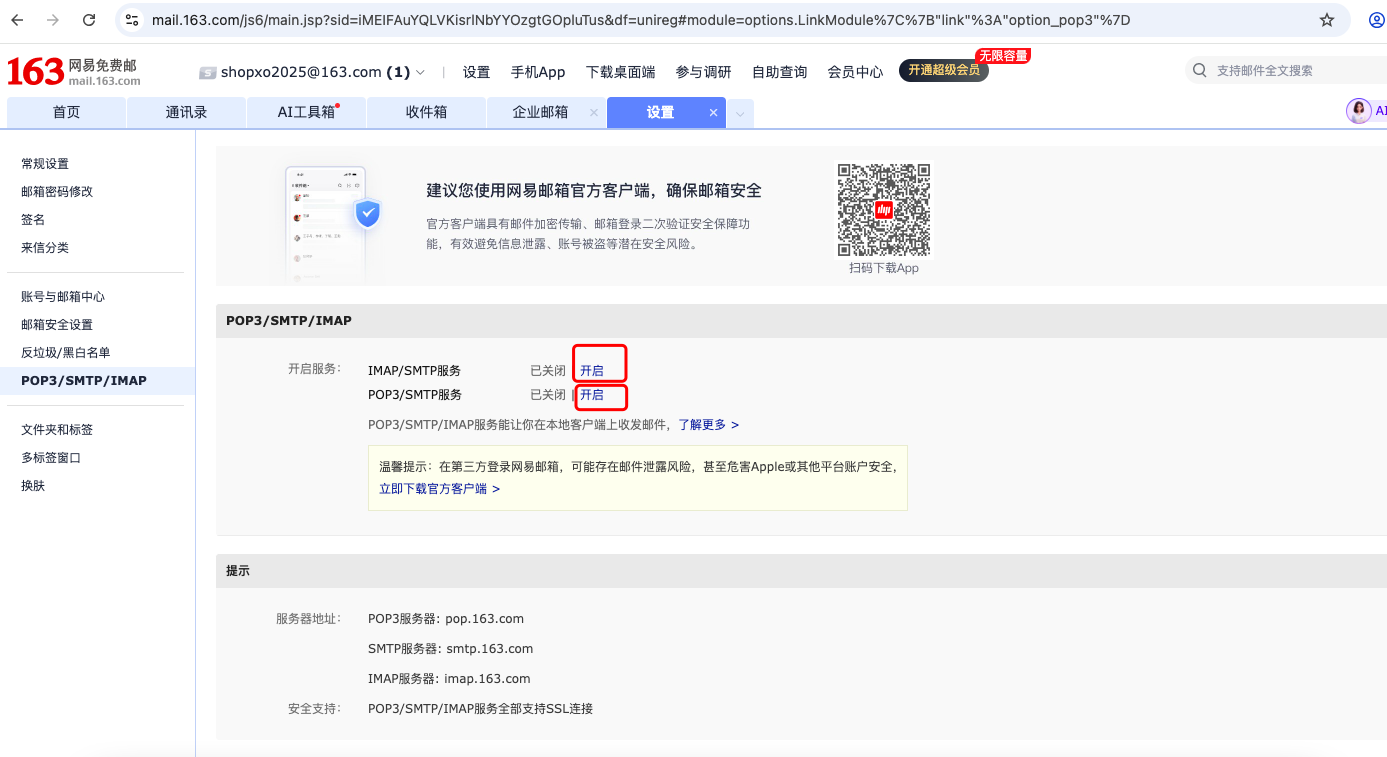Go back in browser history
Screen dimensions: 1387x757
[x=17, y=20]
